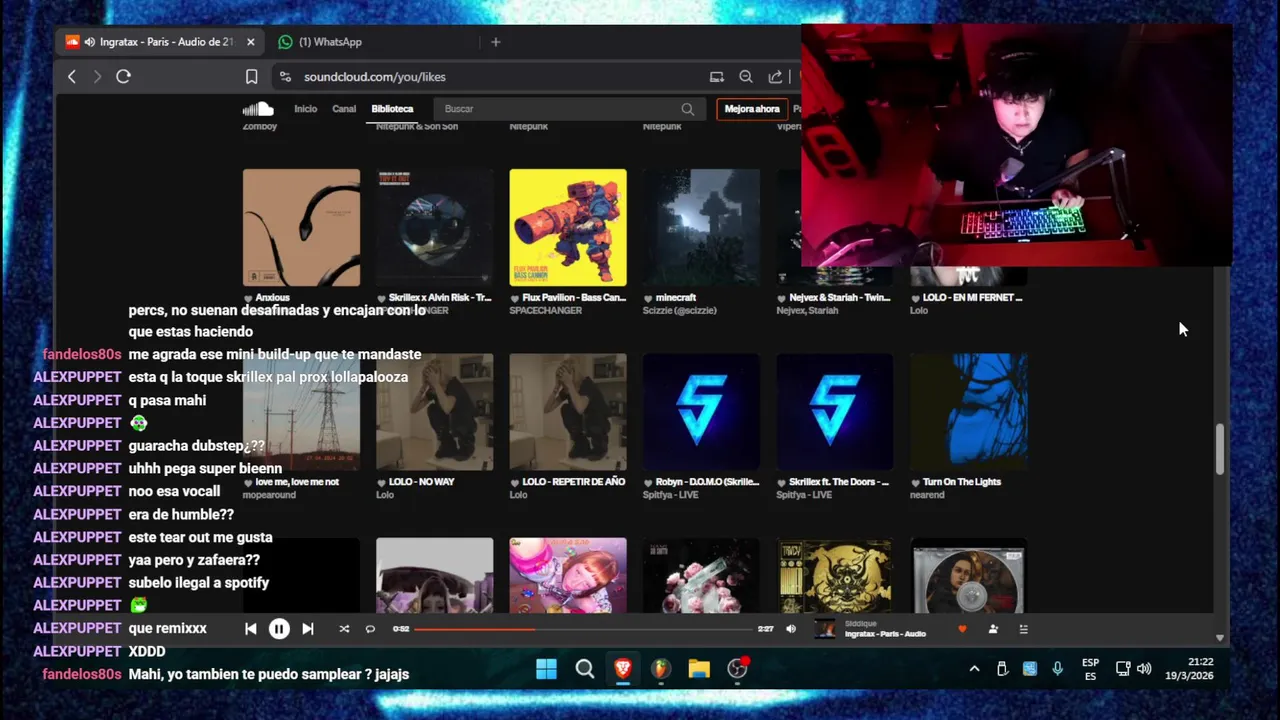Mute tab via speaker icon on Ingratax tab
The image size is (1280, 720).
[x=90, y=42]
